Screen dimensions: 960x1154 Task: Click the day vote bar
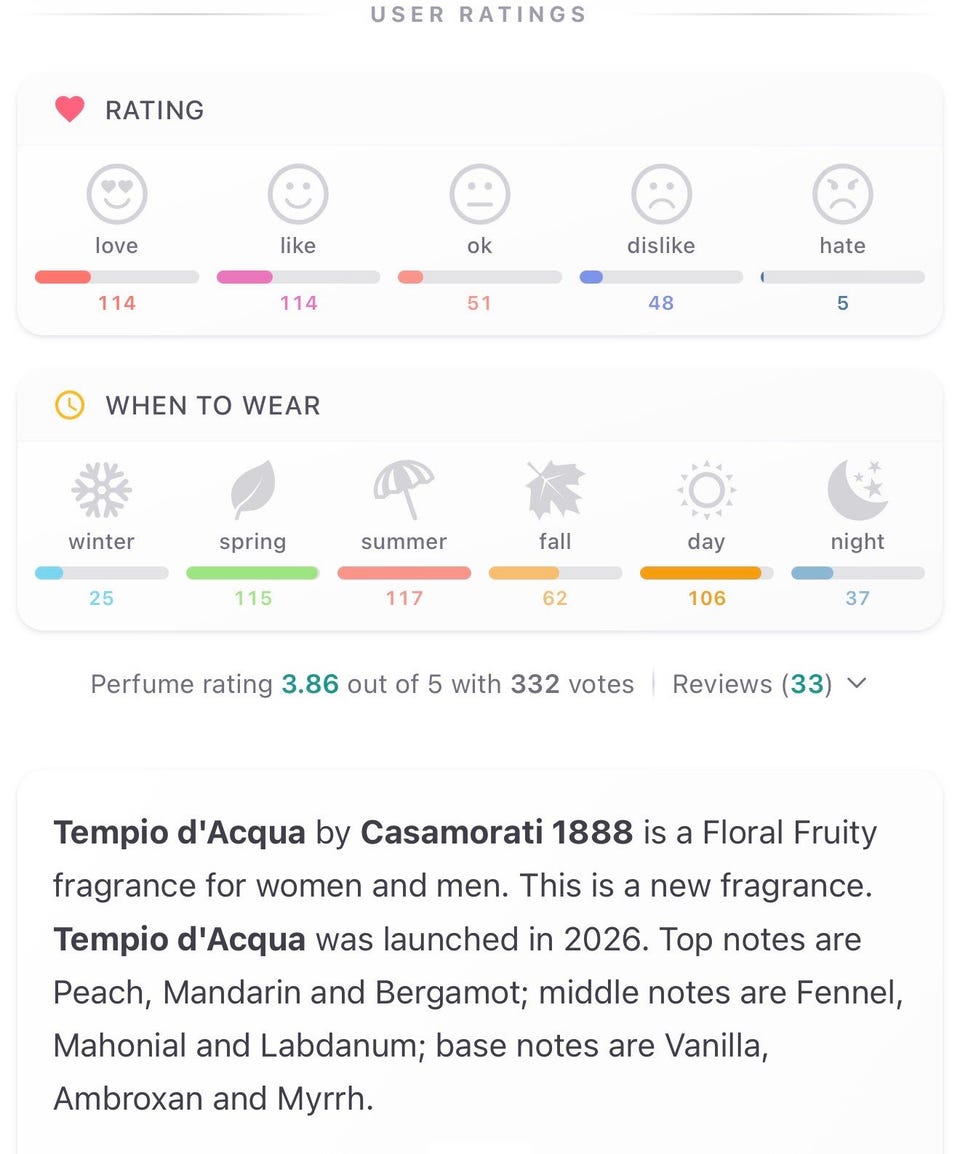pyautogui.click(x=706, y=573)
